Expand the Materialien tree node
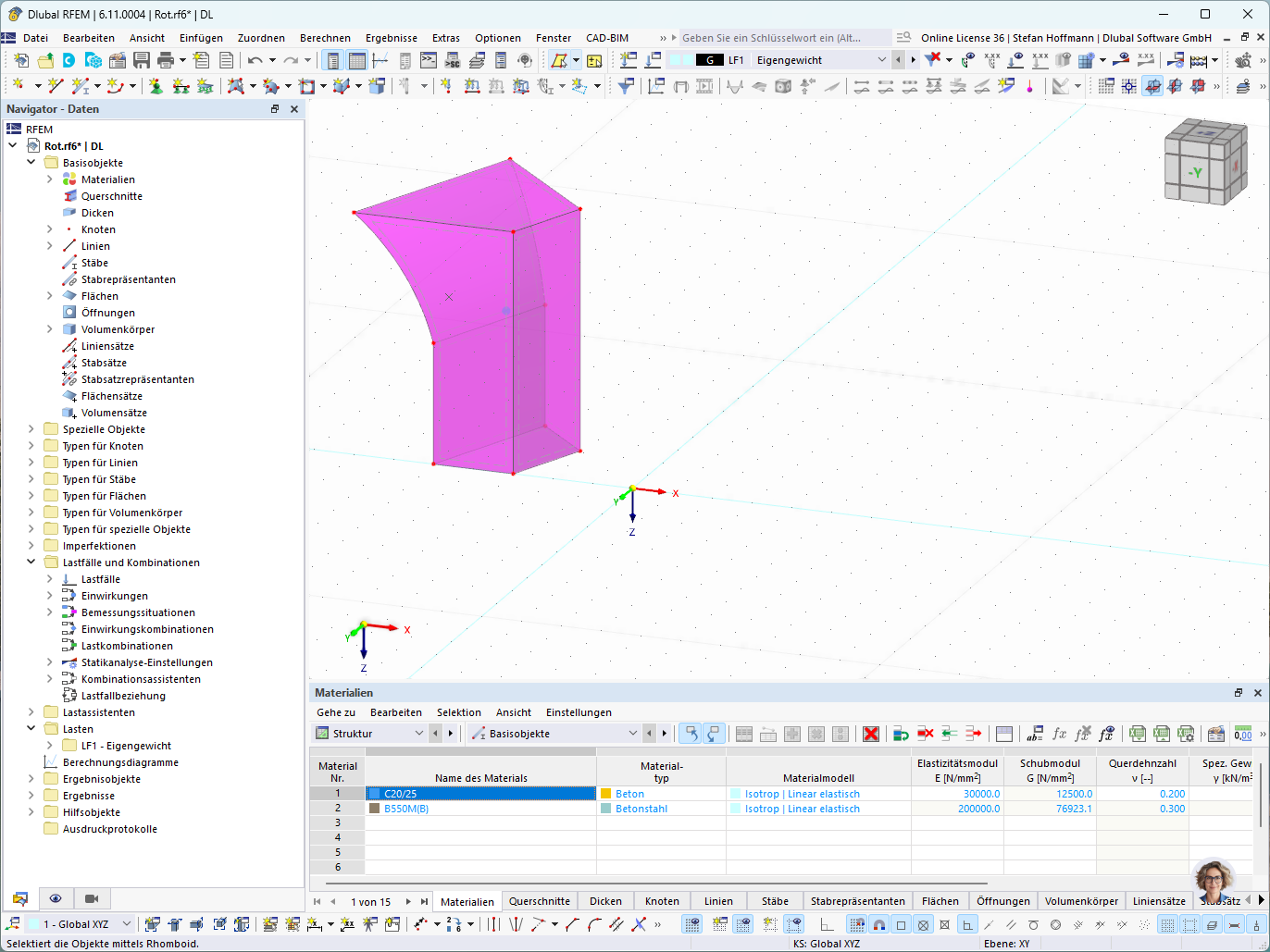The image size is (1270, 952). click(x=50, y=179)
